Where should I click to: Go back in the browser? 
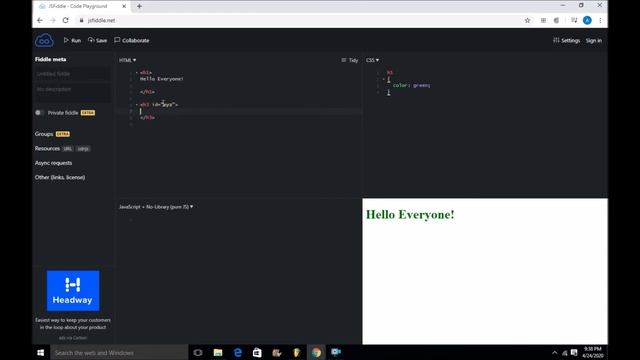tap(40, 20)
